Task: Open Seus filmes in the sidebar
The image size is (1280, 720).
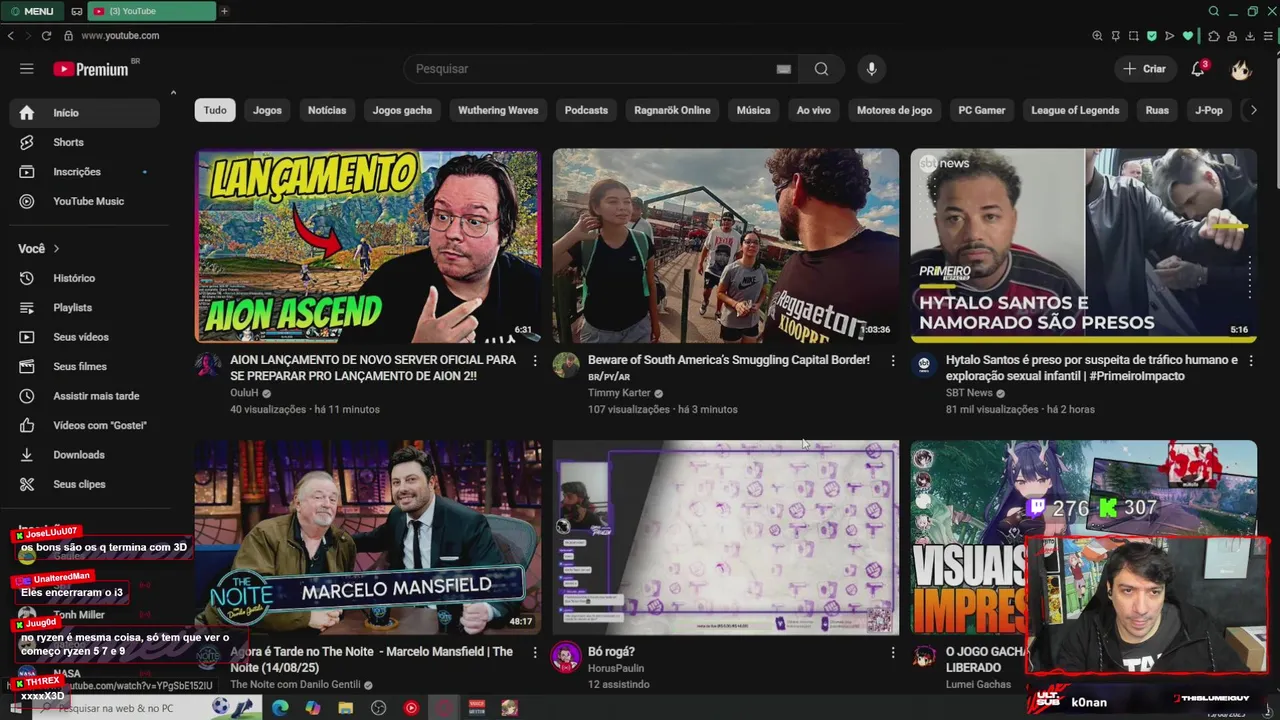Action: (x=85, y=366)
